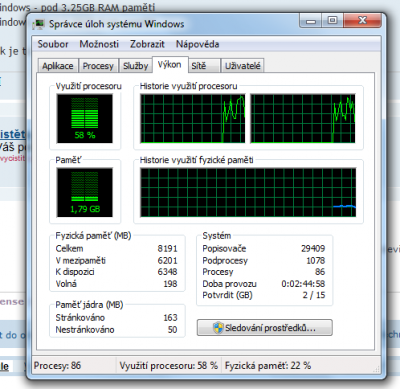Switch to the Služby tab
The width and height of the screenshot is (400, 389).
[135, 66]
